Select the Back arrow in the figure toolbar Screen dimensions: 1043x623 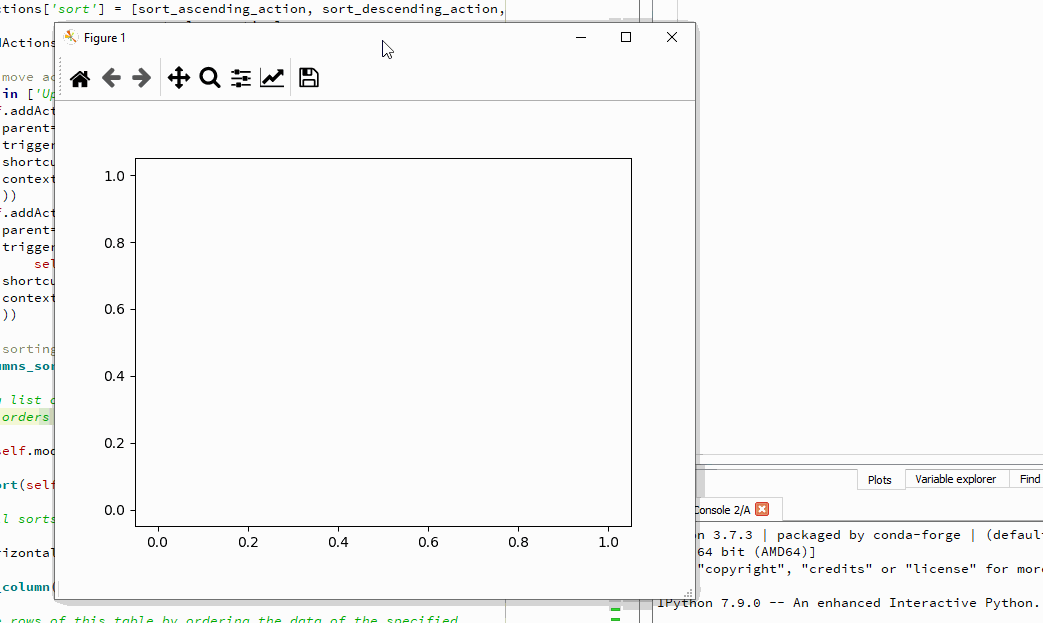click(112, 77)
